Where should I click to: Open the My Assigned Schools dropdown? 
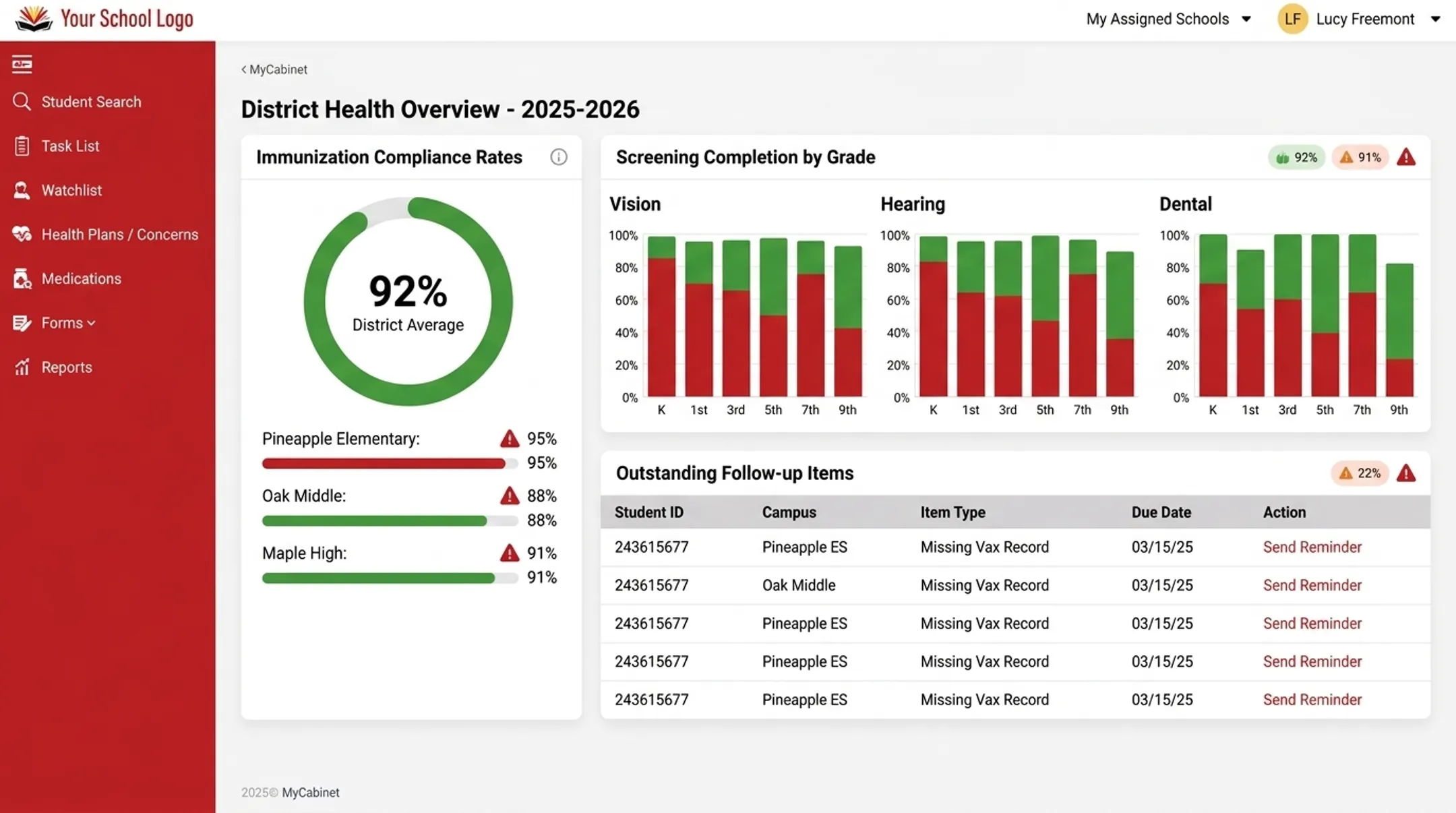tap(1169, 19)
